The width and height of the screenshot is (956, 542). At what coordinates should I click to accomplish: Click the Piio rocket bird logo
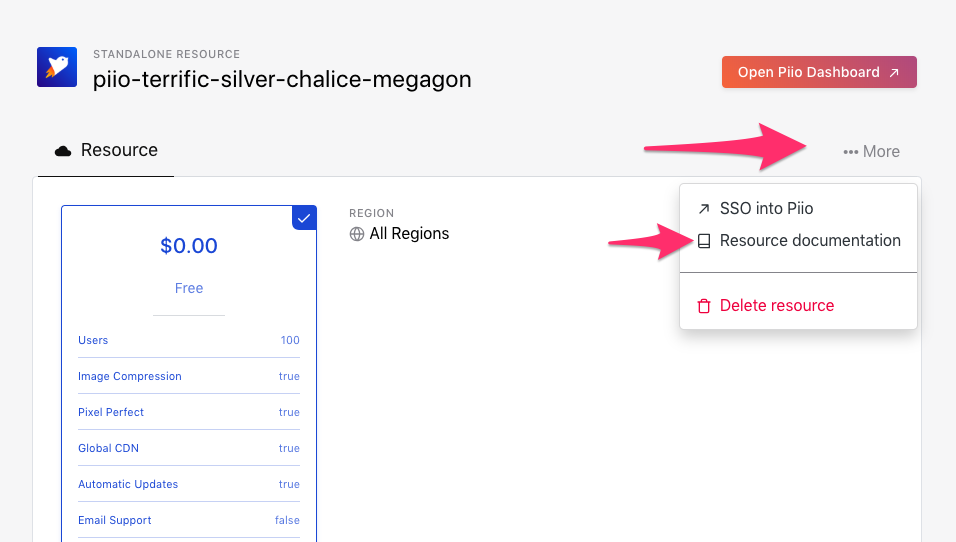(58, 67)
